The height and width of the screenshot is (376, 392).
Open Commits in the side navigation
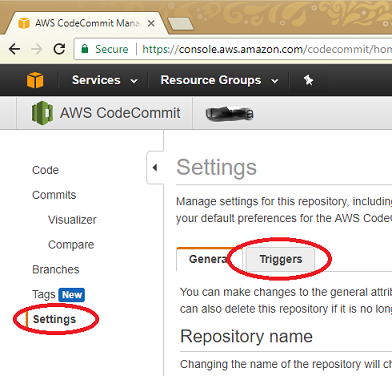click(54, 195)
